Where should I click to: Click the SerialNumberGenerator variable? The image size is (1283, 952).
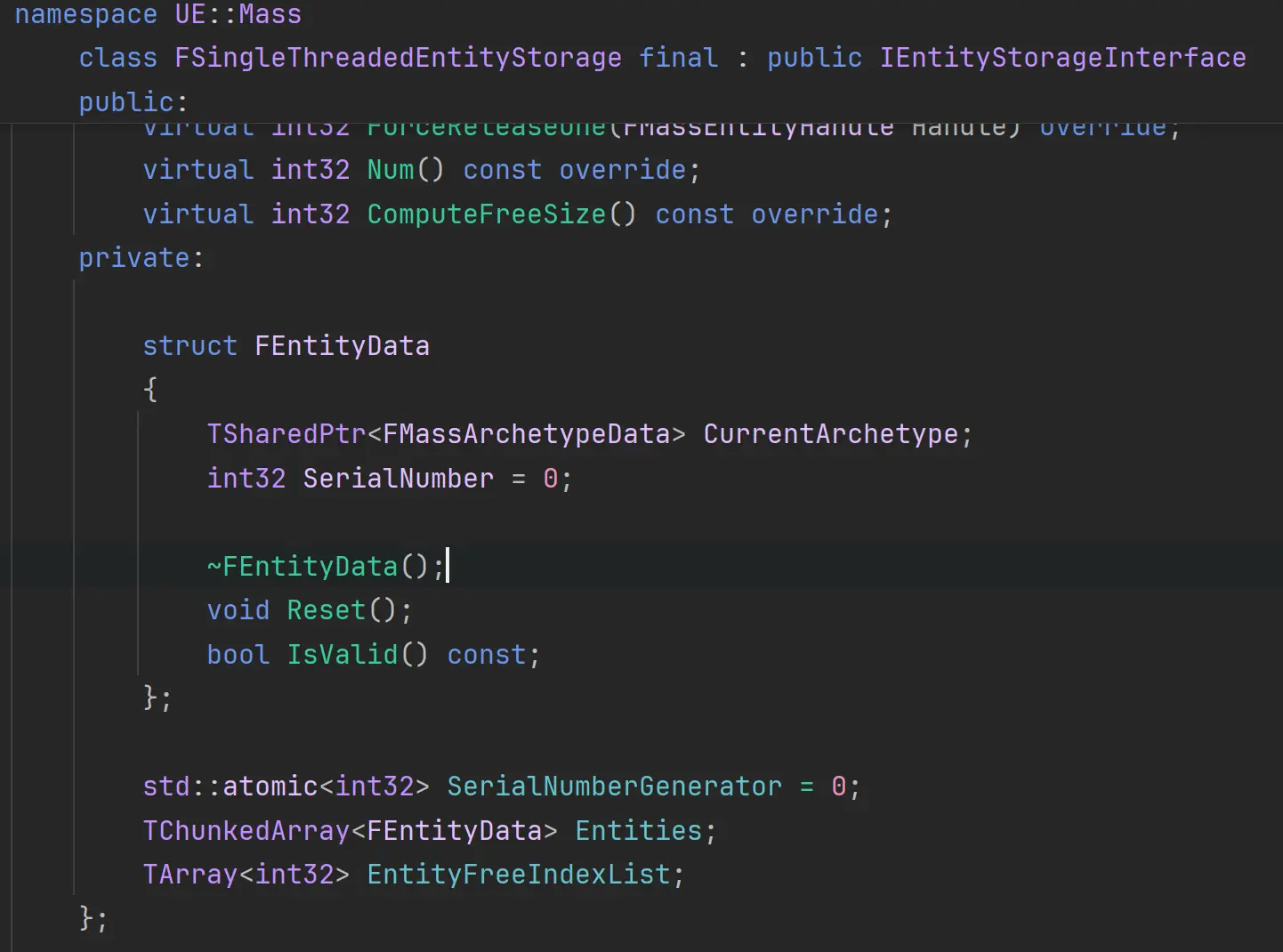tap(614, 787)
